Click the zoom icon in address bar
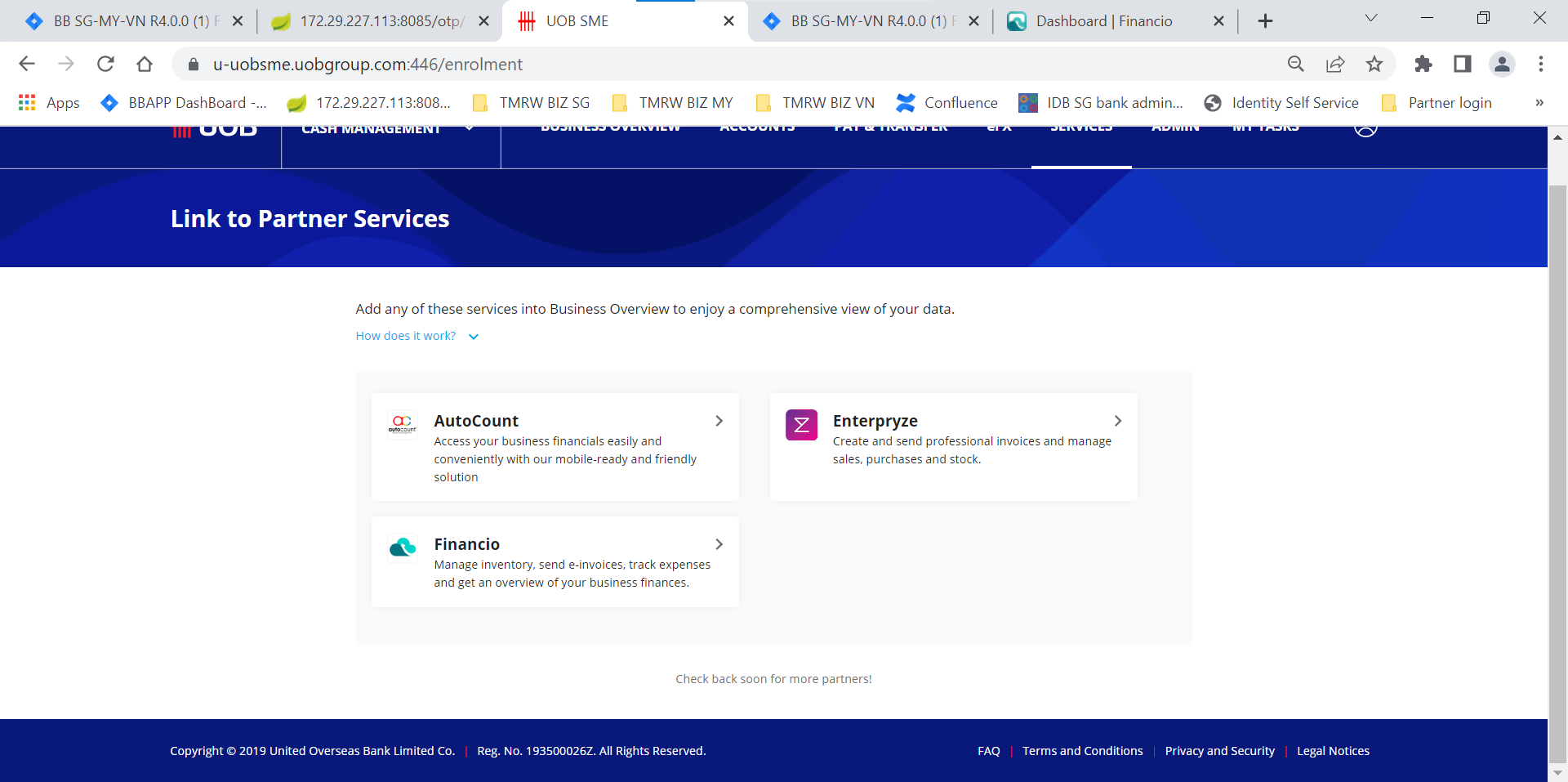This screenshot has width=1568, height=782. [1296, 64]
